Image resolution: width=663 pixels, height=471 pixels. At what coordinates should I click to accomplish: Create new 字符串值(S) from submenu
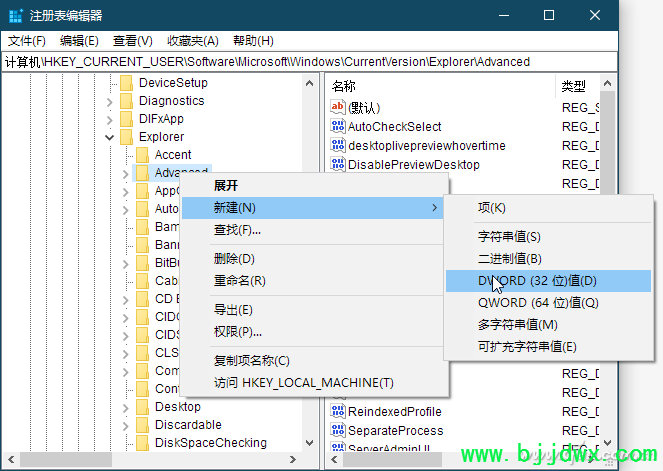pos(548,236)
